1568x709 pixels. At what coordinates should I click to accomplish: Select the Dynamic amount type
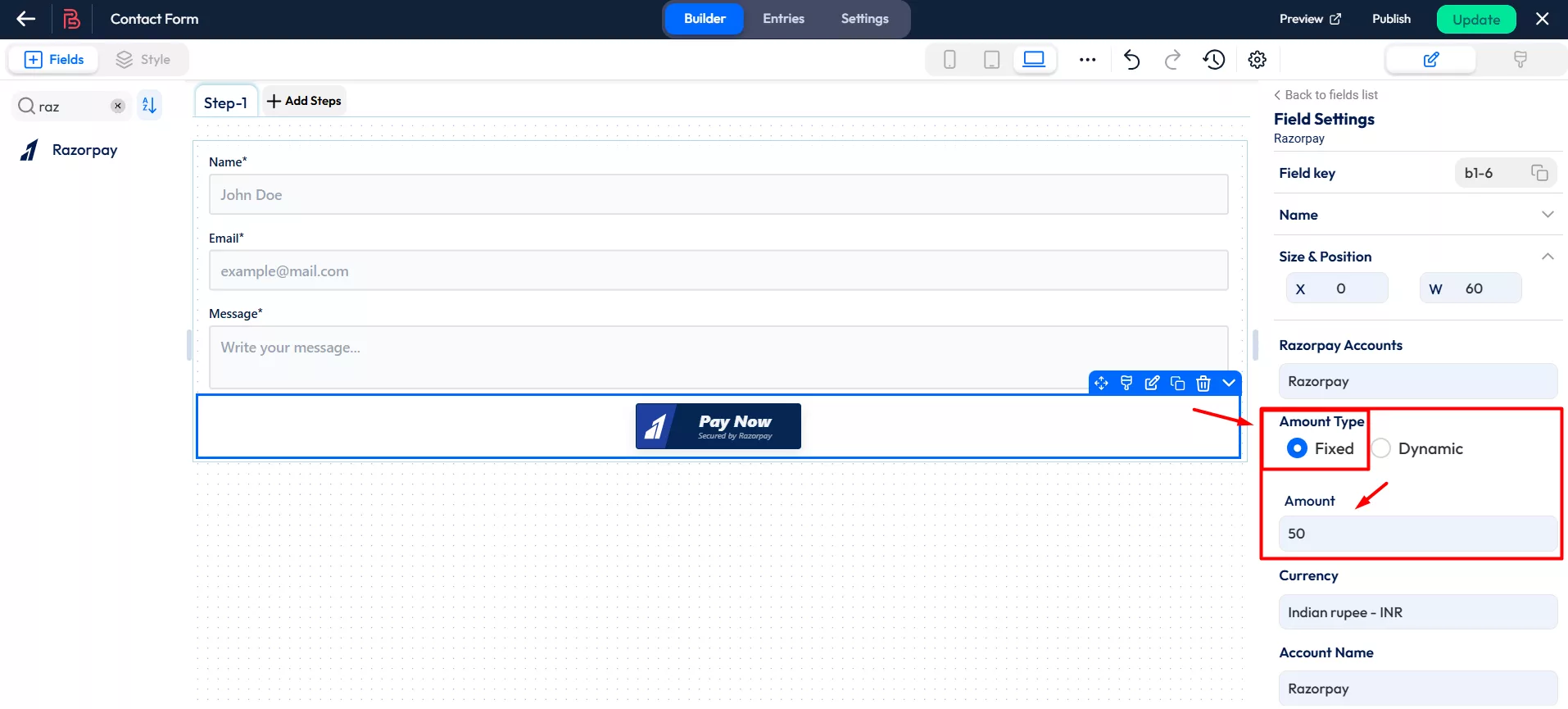1381,448
